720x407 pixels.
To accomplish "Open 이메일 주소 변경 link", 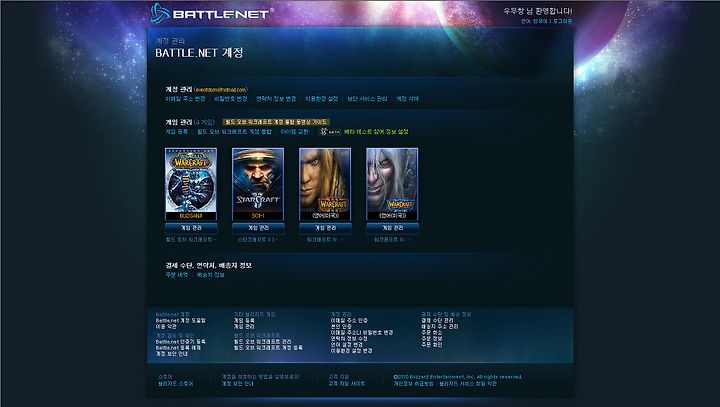I will click(185, 99).
